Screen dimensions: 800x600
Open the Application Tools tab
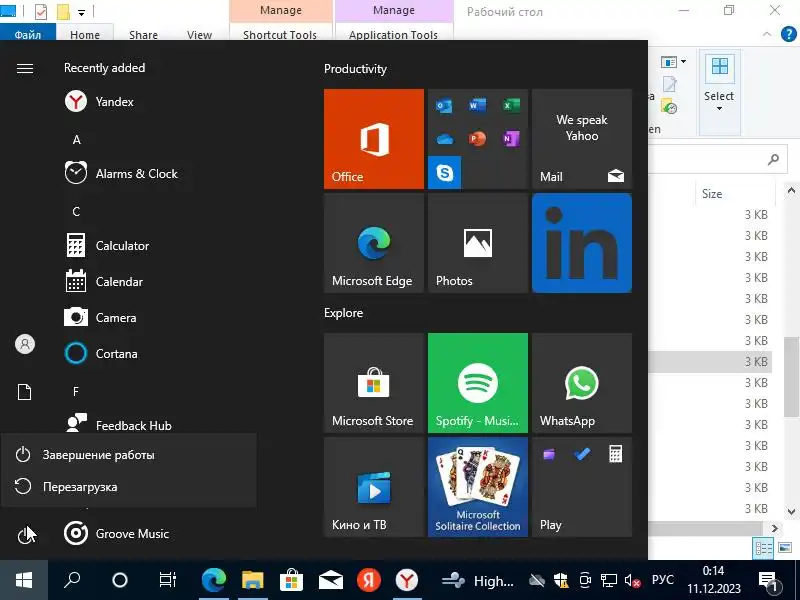(393, 34)
